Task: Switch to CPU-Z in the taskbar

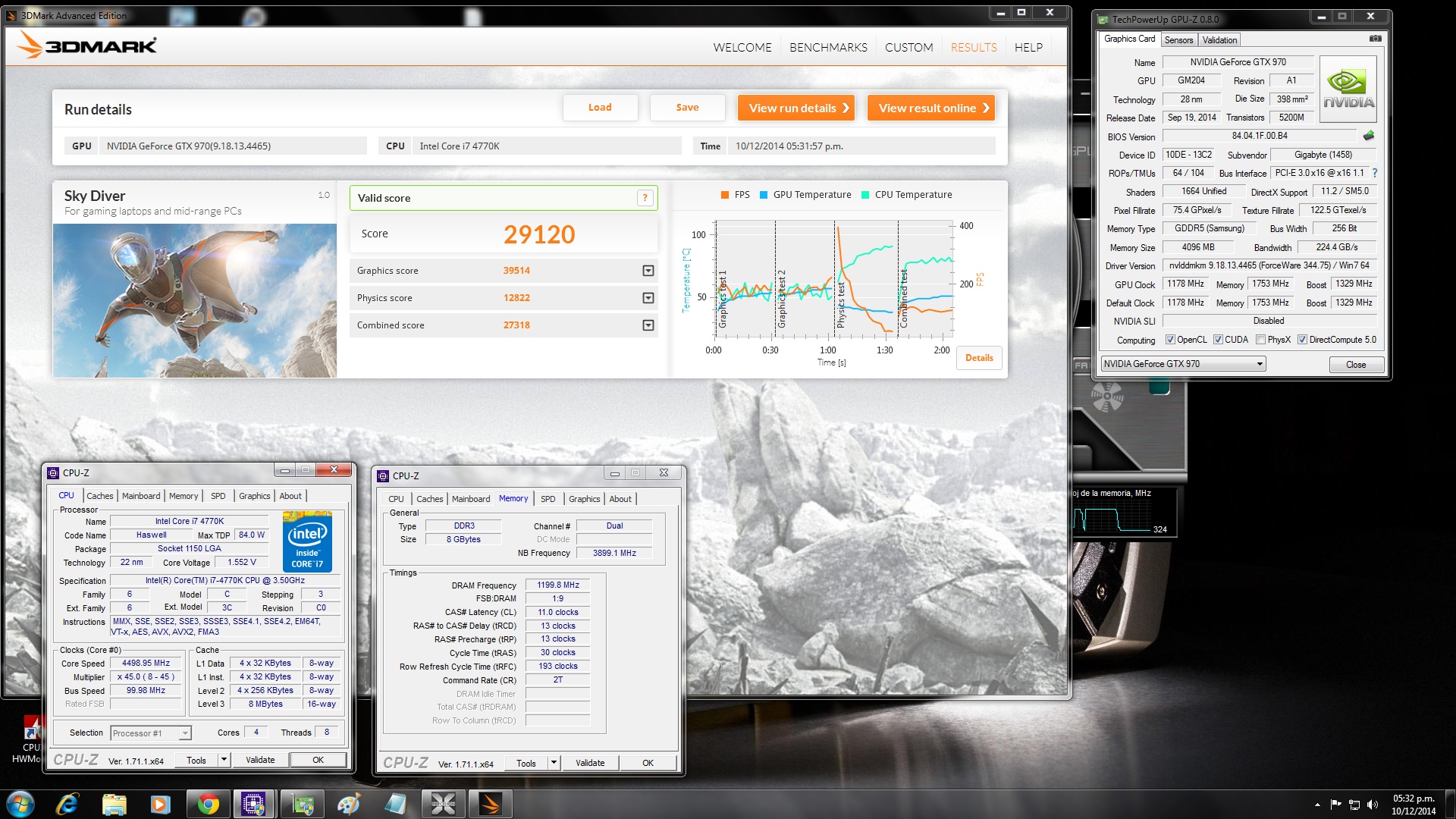Action: coord(254,804)
